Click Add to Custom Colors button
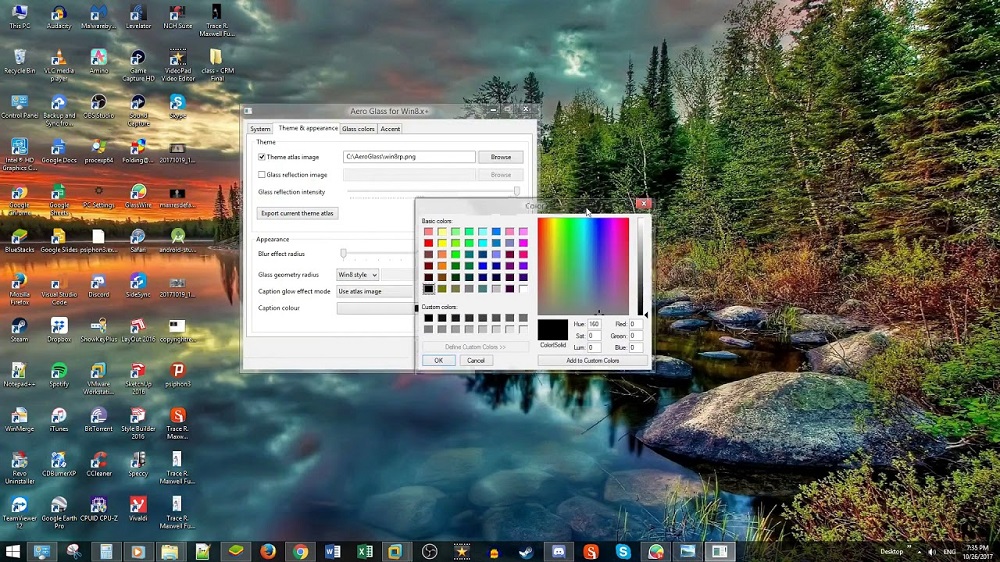Screen dimensions: 1000x562 click(592, 360)
